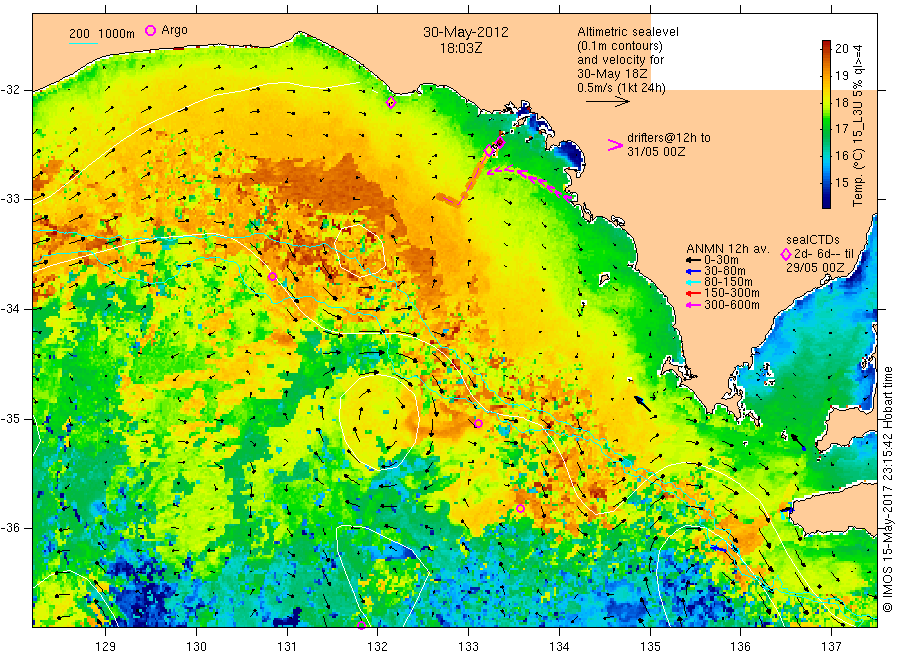900x660 pixels.
Task: Click the Argo float marker near 131°E 33.7°S
Action: tap(273, 277)
